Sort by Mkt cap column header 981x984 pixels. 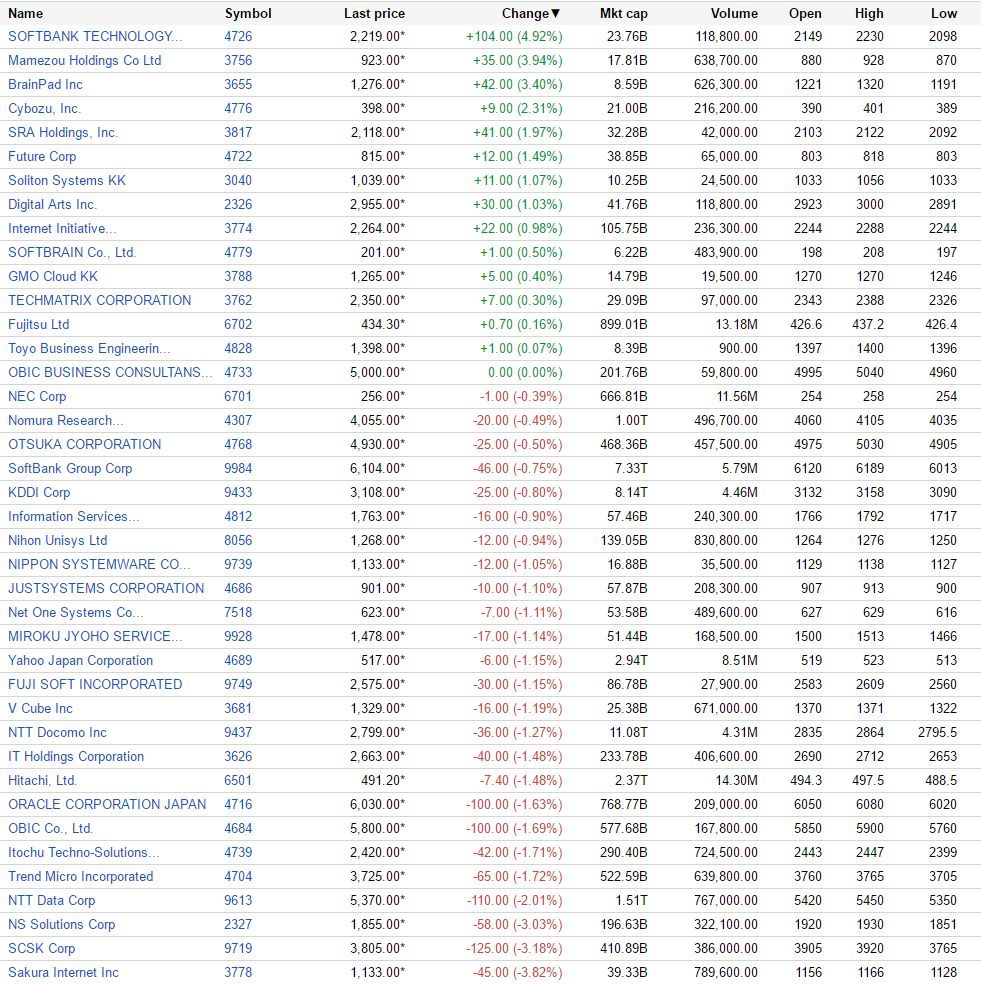pos(623,13)
